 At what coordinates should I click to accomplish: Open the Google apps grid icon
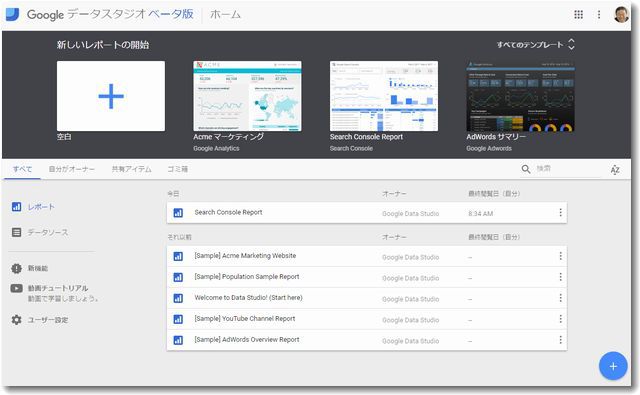[578, 15]
